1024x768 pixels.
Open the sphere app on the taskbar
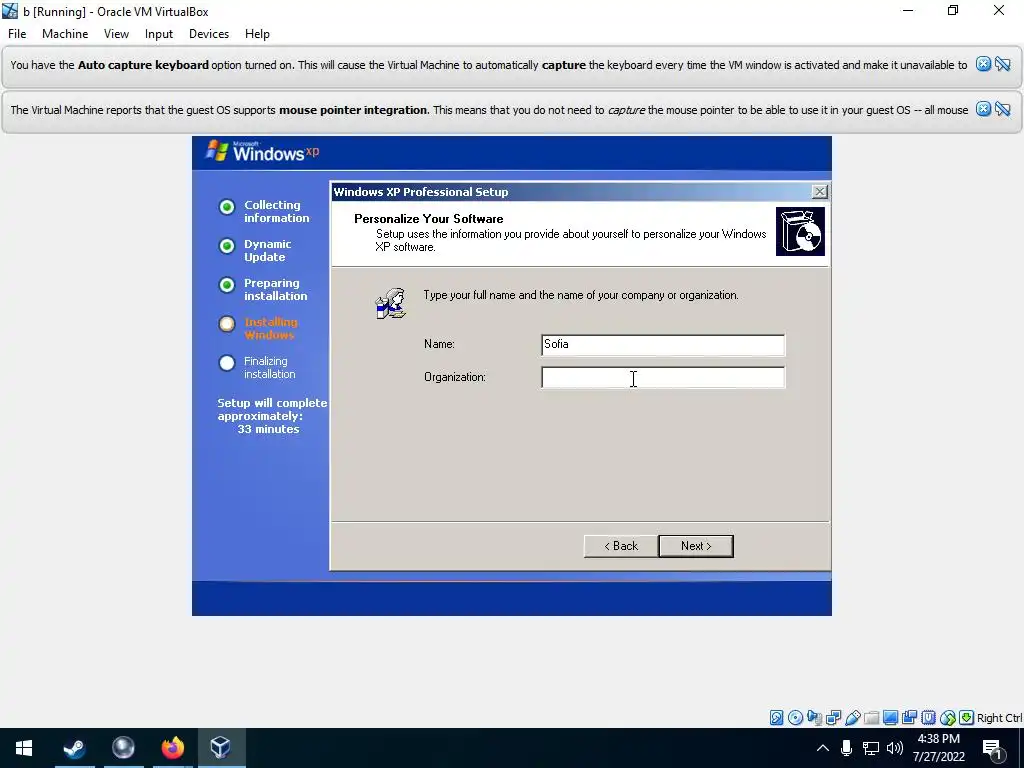pyautogui.click(x=123, y=748)
